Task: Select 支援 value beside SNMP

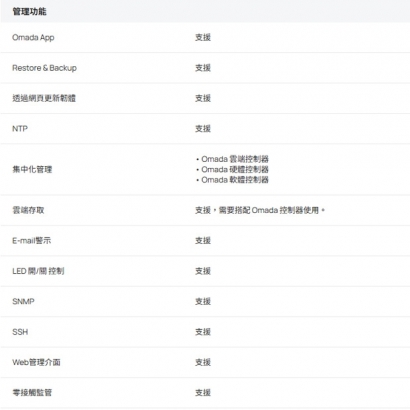Action: pos(203,301)
